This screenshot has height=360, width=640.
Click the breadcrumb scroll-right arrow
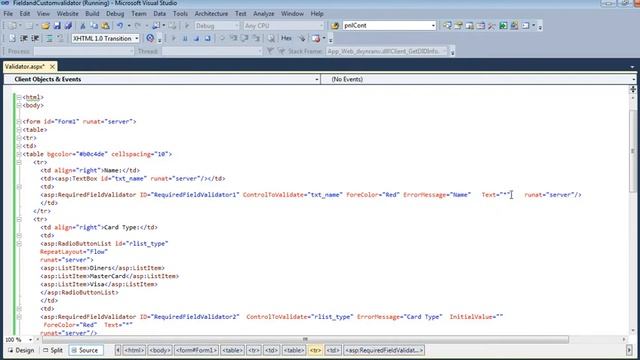click(629, 350)
